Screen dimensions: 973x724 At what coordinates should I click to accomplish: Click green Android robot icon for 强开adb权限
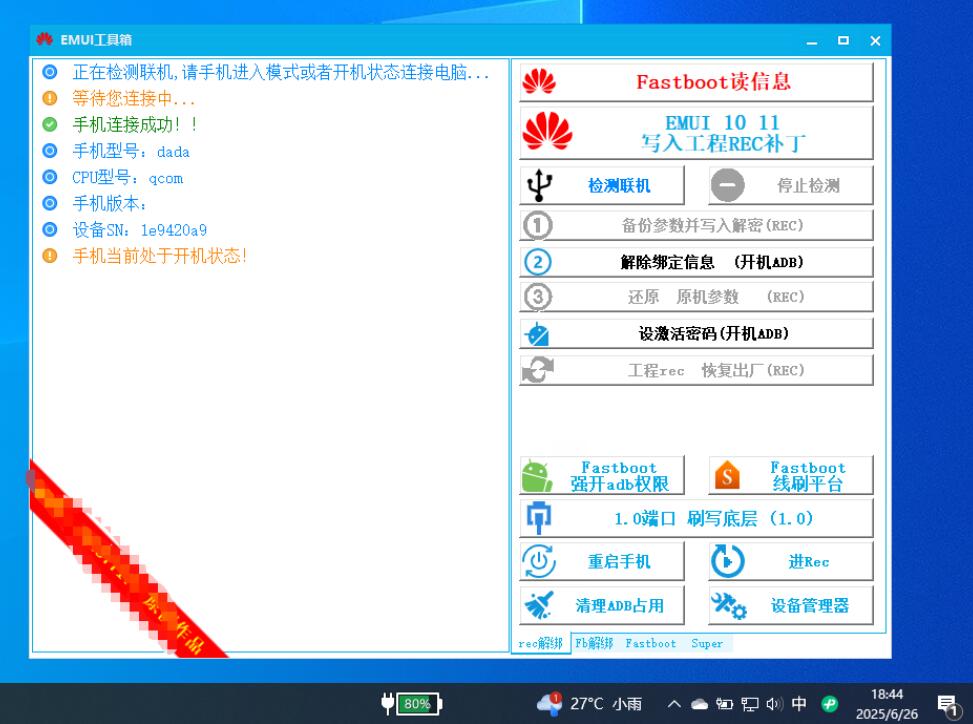[538, 476]
